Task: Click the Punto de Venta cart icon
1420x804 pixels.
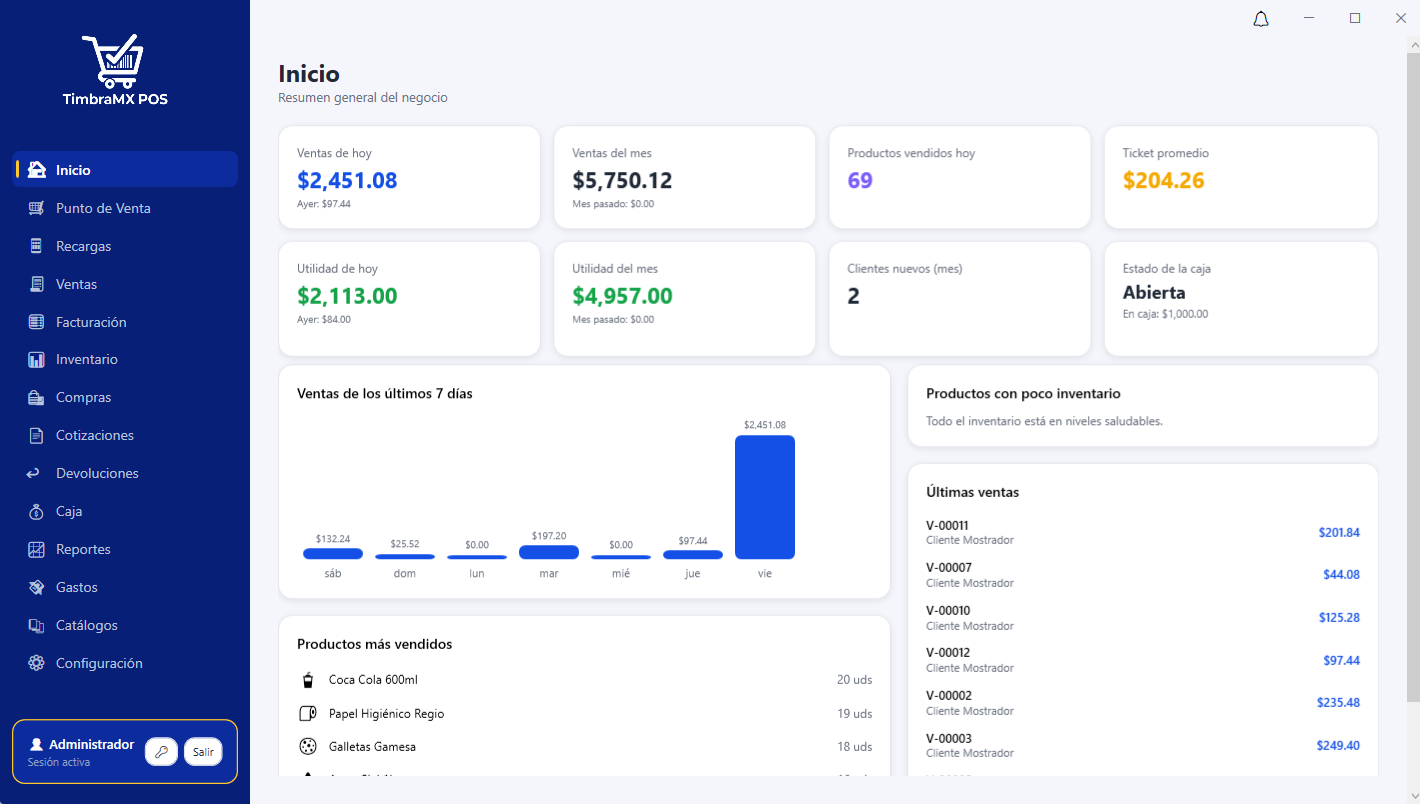Action: pos(37,208)
